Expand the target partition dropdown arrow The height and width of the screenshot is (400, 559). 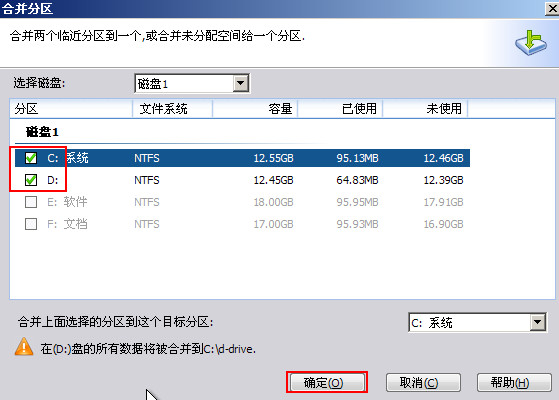[537, 323]
